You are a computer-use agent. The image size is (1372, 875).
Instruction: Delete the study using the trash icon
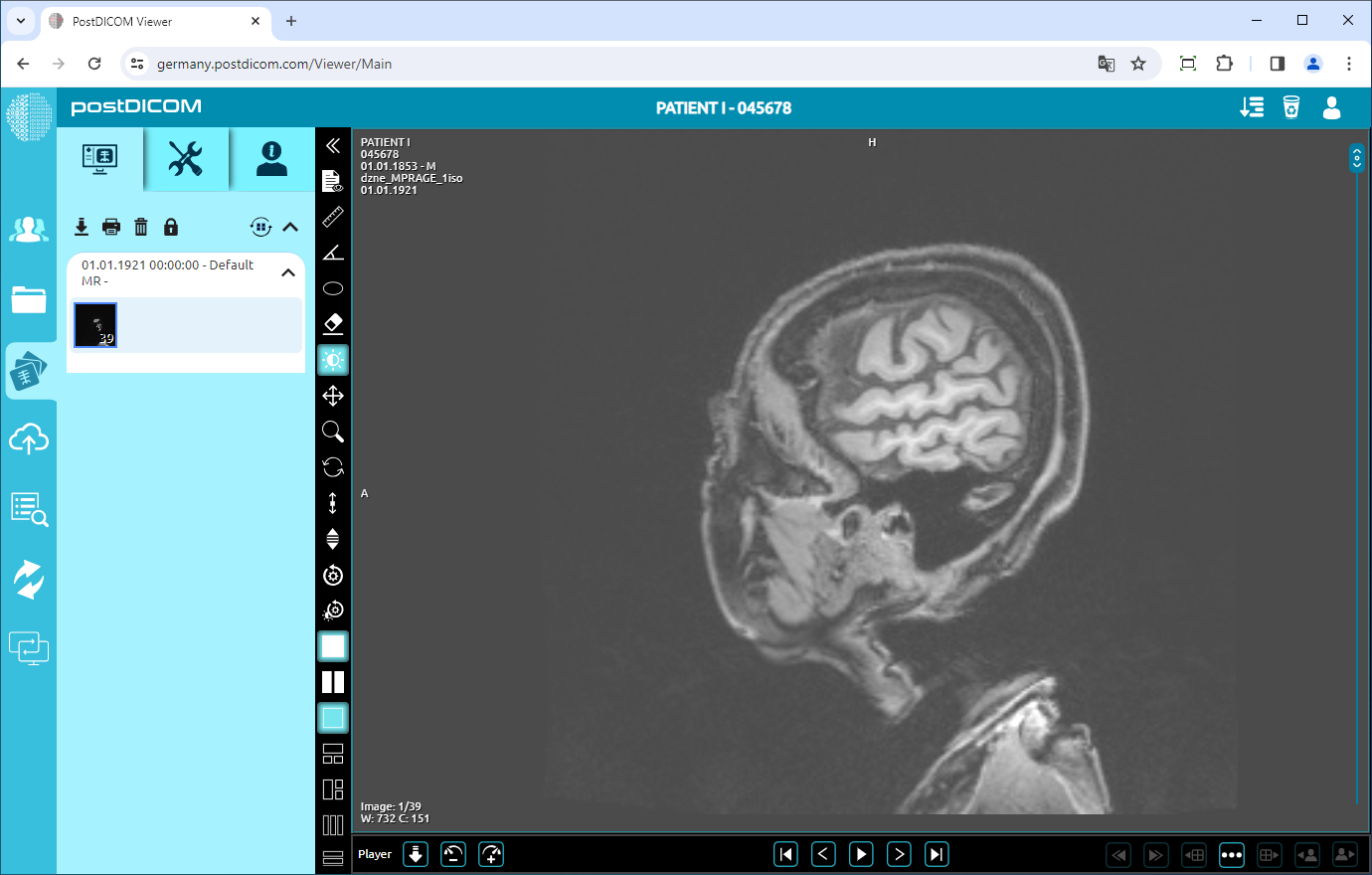click(x=141, y=227)
